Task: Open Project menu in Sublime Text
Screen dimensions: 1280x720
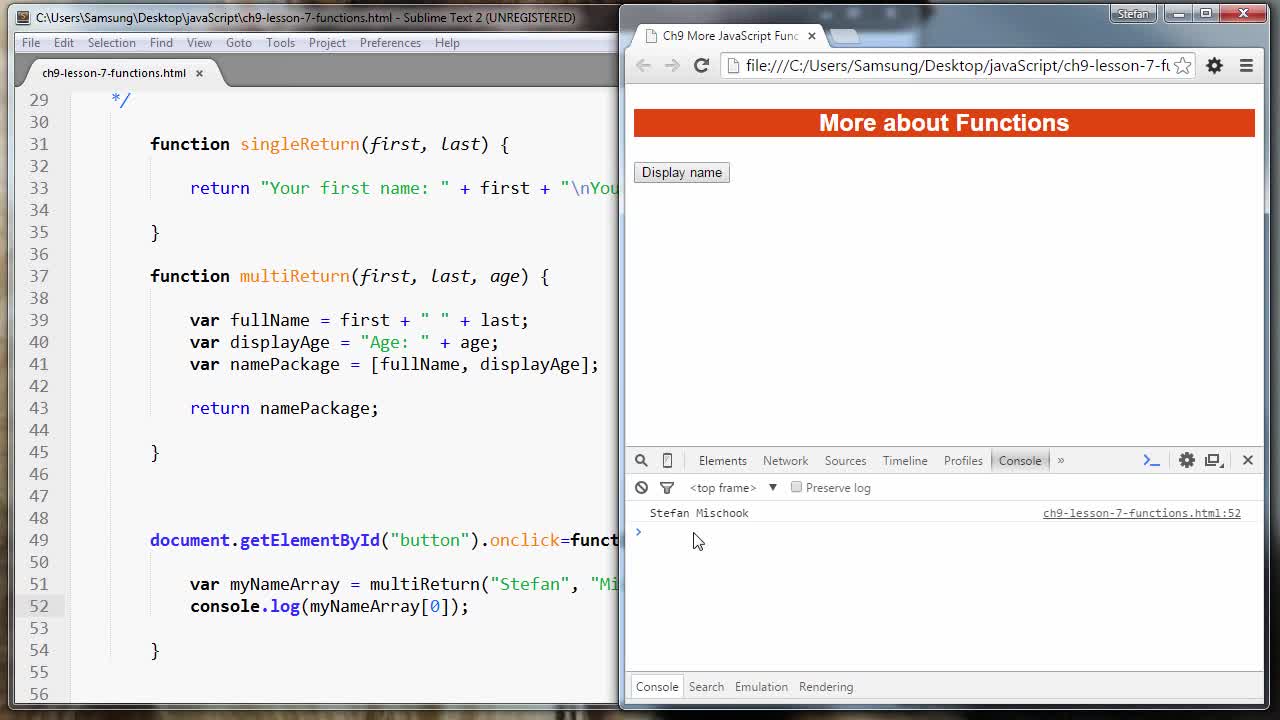Action: (x=327, y=43)
